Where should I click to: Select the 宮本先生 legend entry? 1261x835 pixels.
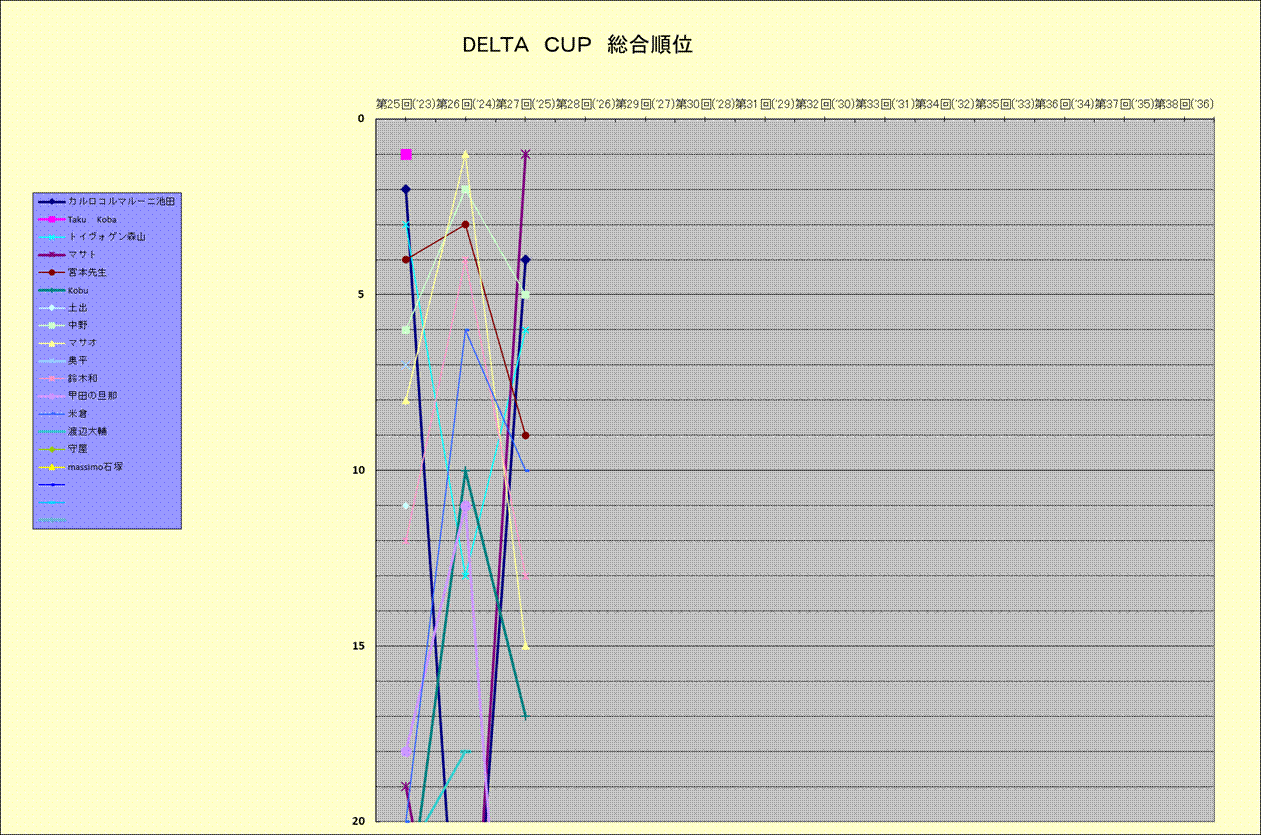(87, 272)
